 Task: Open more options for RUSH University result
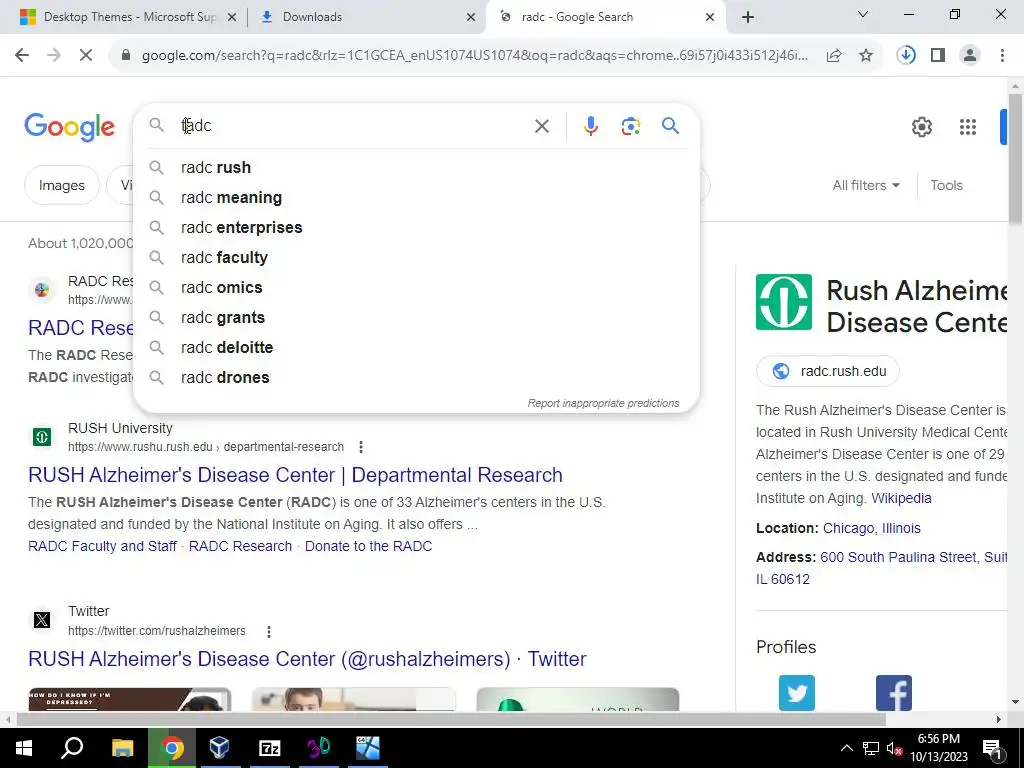[360, 447]
